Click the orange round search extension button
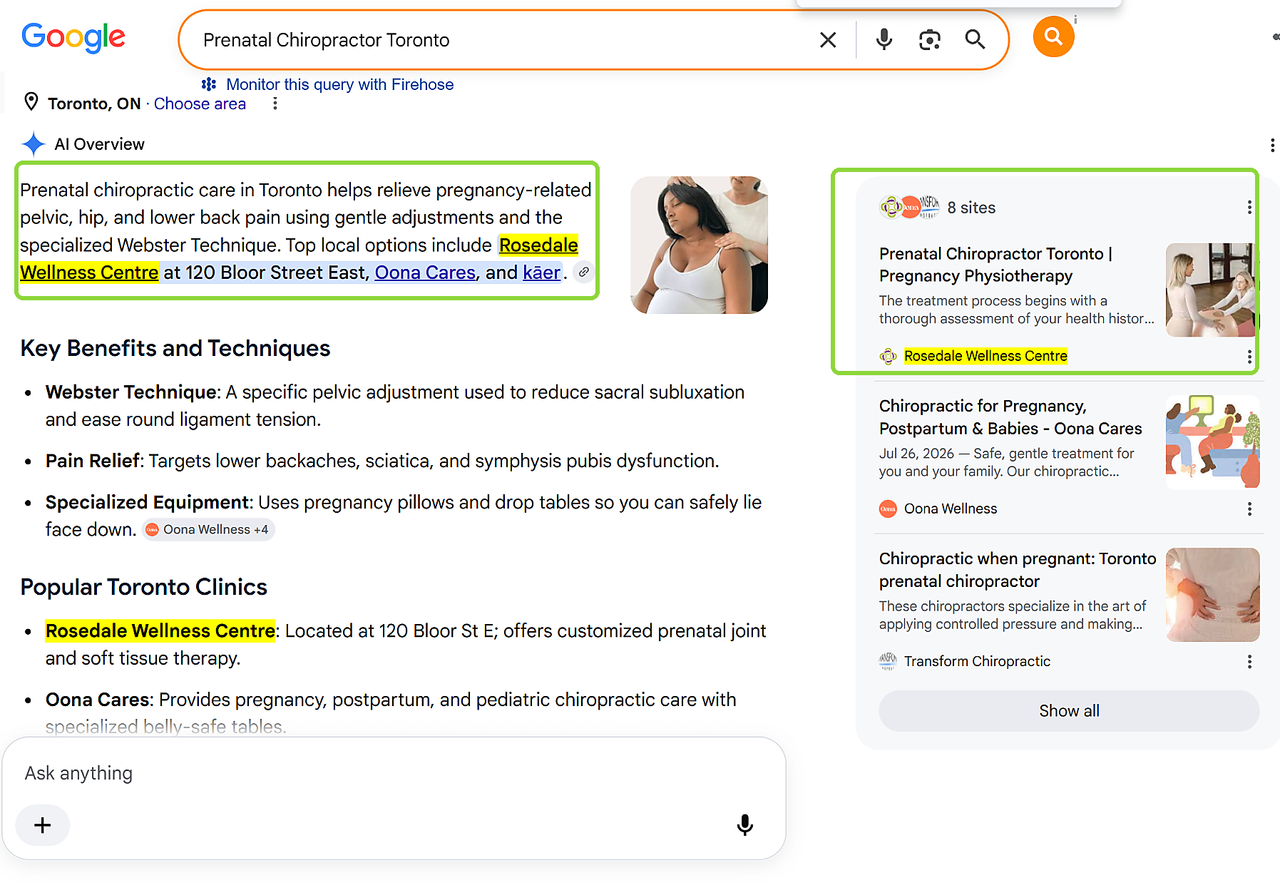This screenshot has width=1280, height=888. tap(1053, 37)
